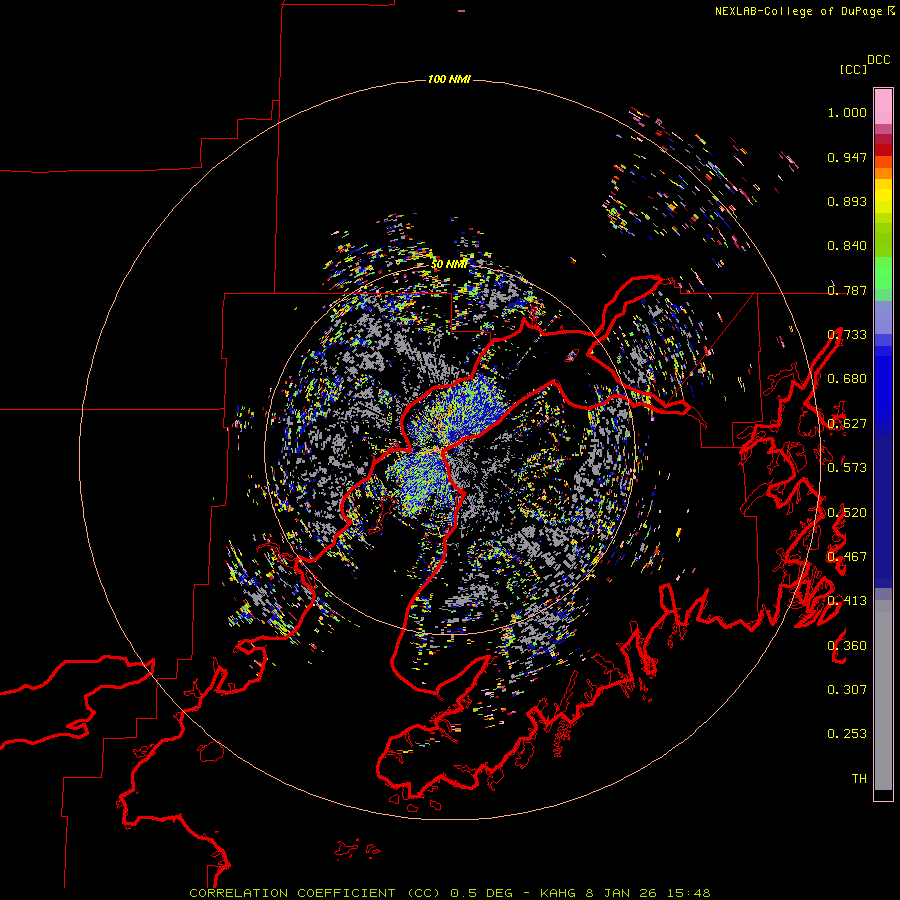The height and width of the screenshot is (900, 900).
Task: Click the [CC] legend unit label
Action: pyautogui.click(x=854, y=69)
